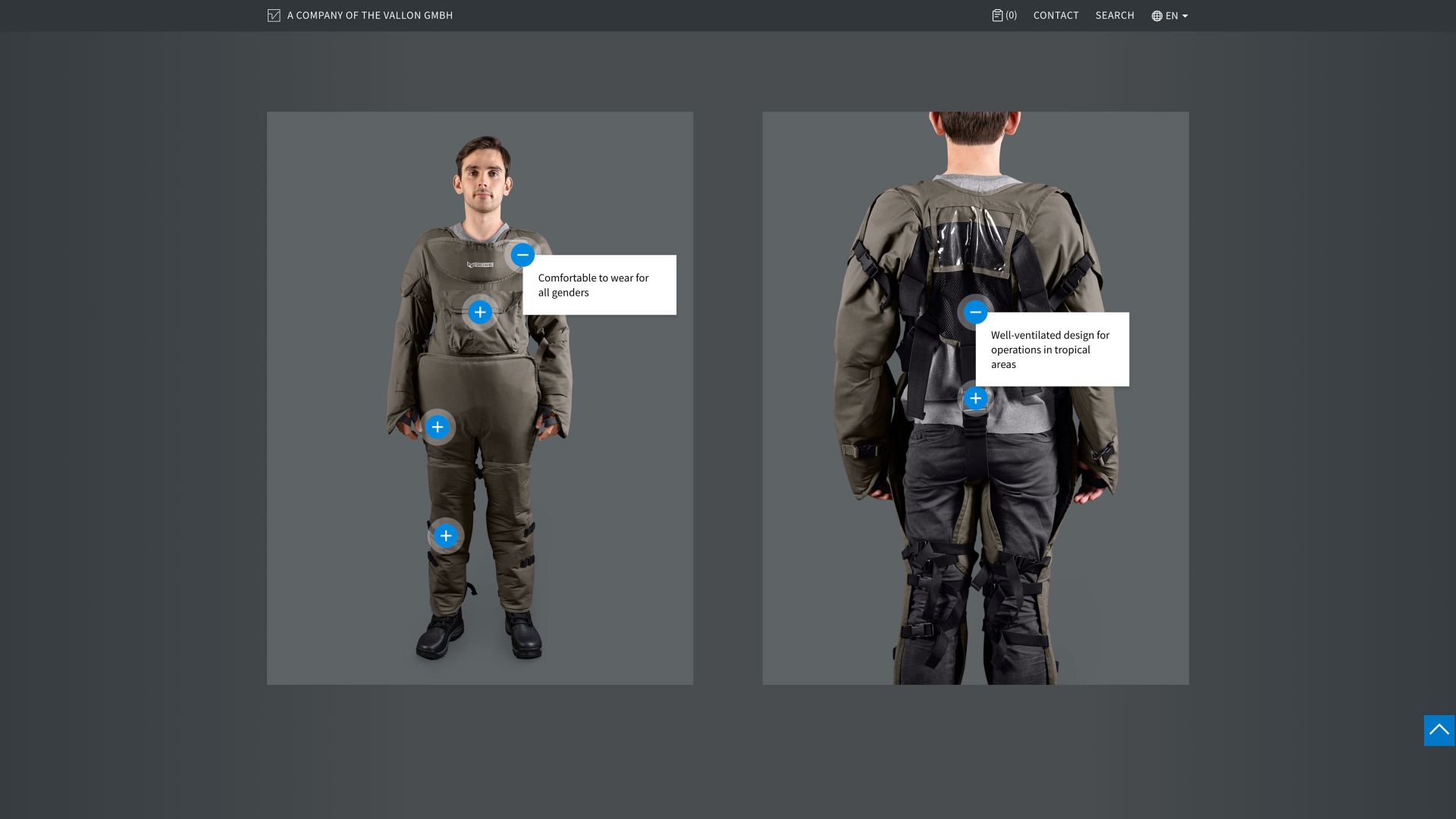
Task: Click the Vallon company logo icon
Action: [x=274, y=15]
